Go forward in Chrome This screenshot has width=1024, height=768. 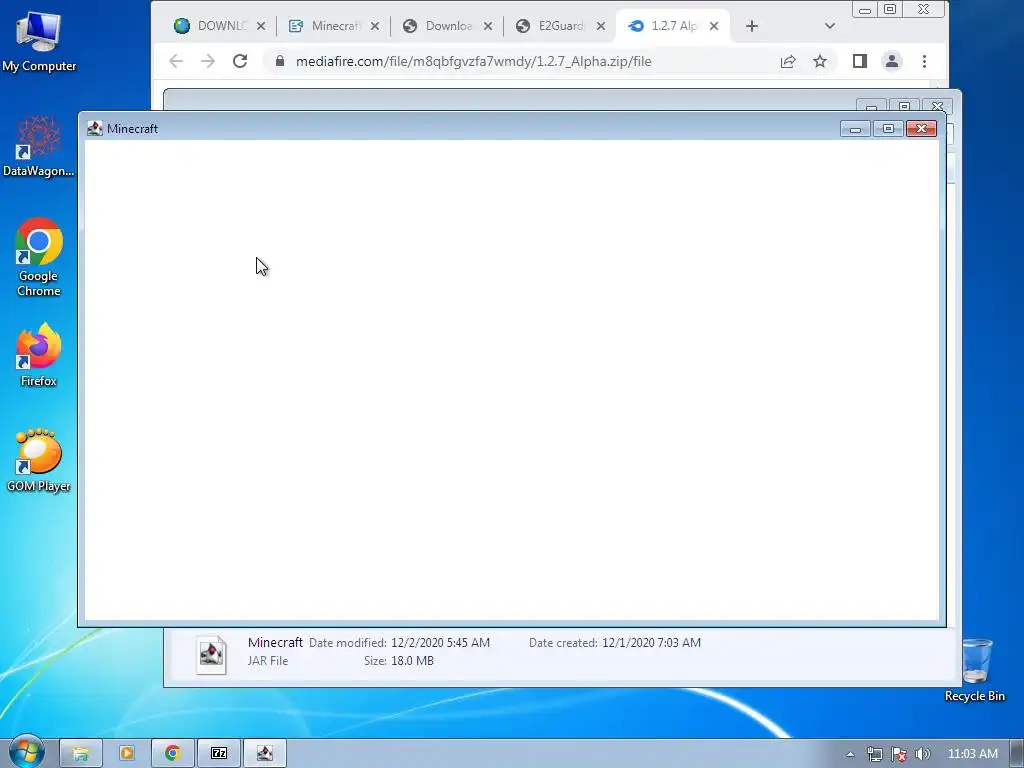(208, 61)
